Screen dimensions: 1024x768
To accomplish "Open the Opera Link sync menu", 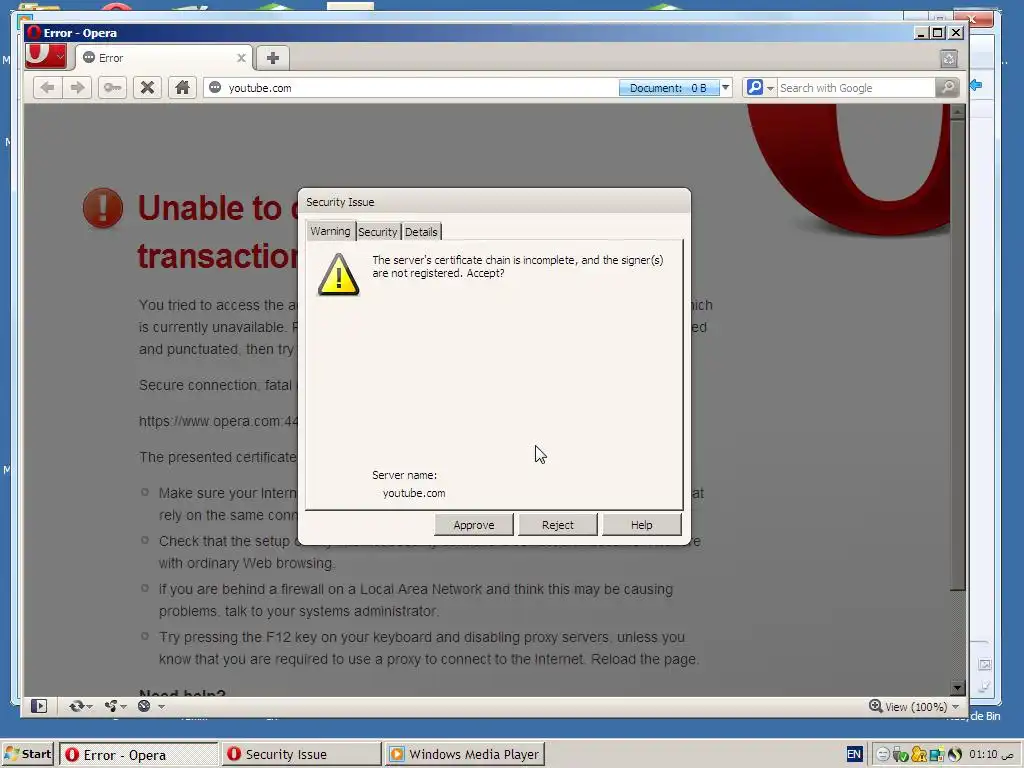I will (81, 706).
